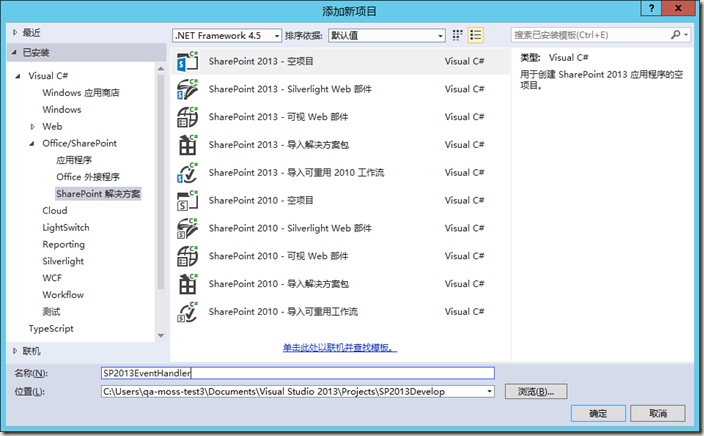Select the Silverlight category
The image size is (704, 436).
click(63, 261)
